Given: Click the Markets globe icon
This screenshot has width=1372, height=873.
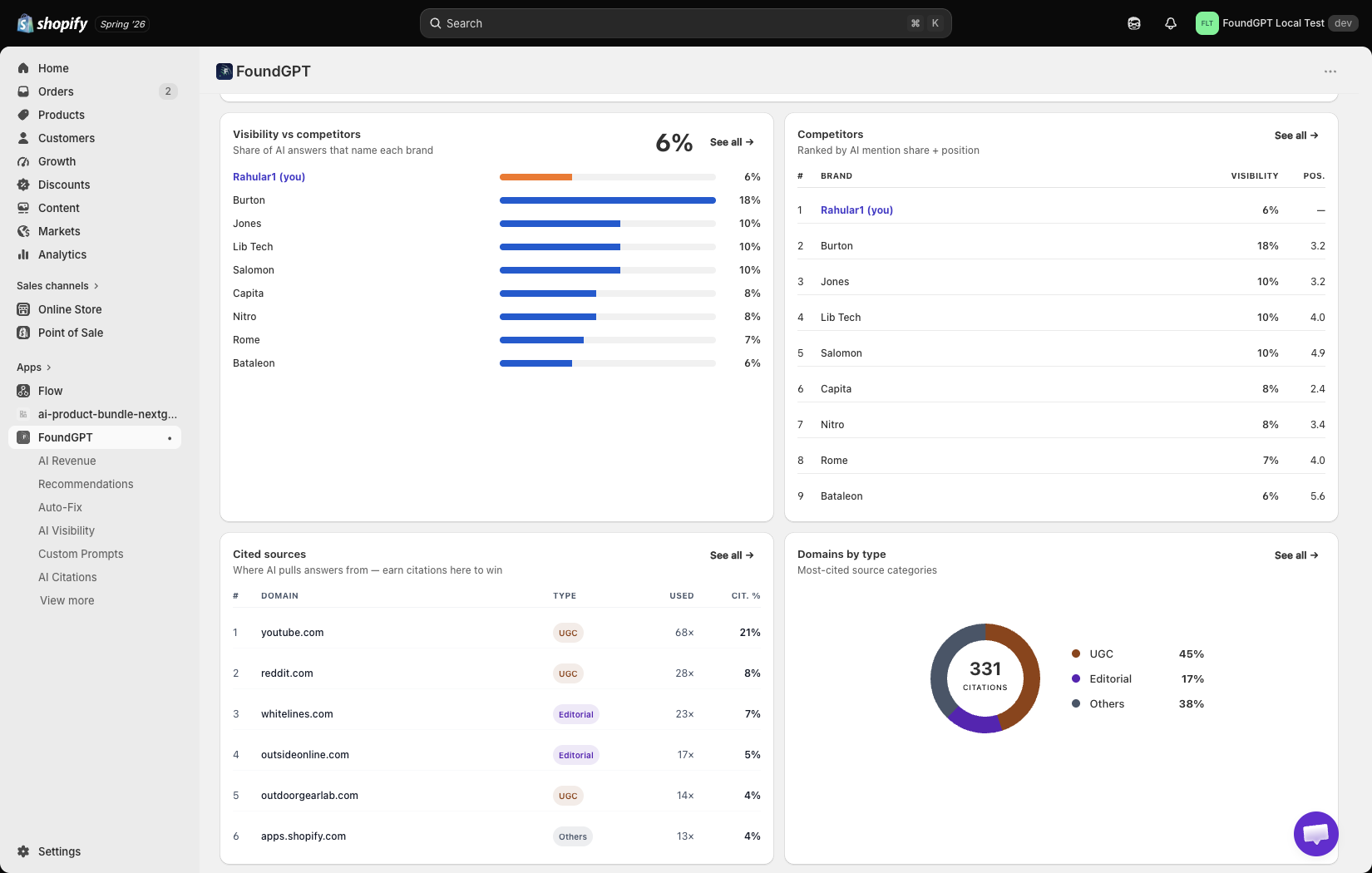Looking at the screenshot, I should [x=23, y=231].
